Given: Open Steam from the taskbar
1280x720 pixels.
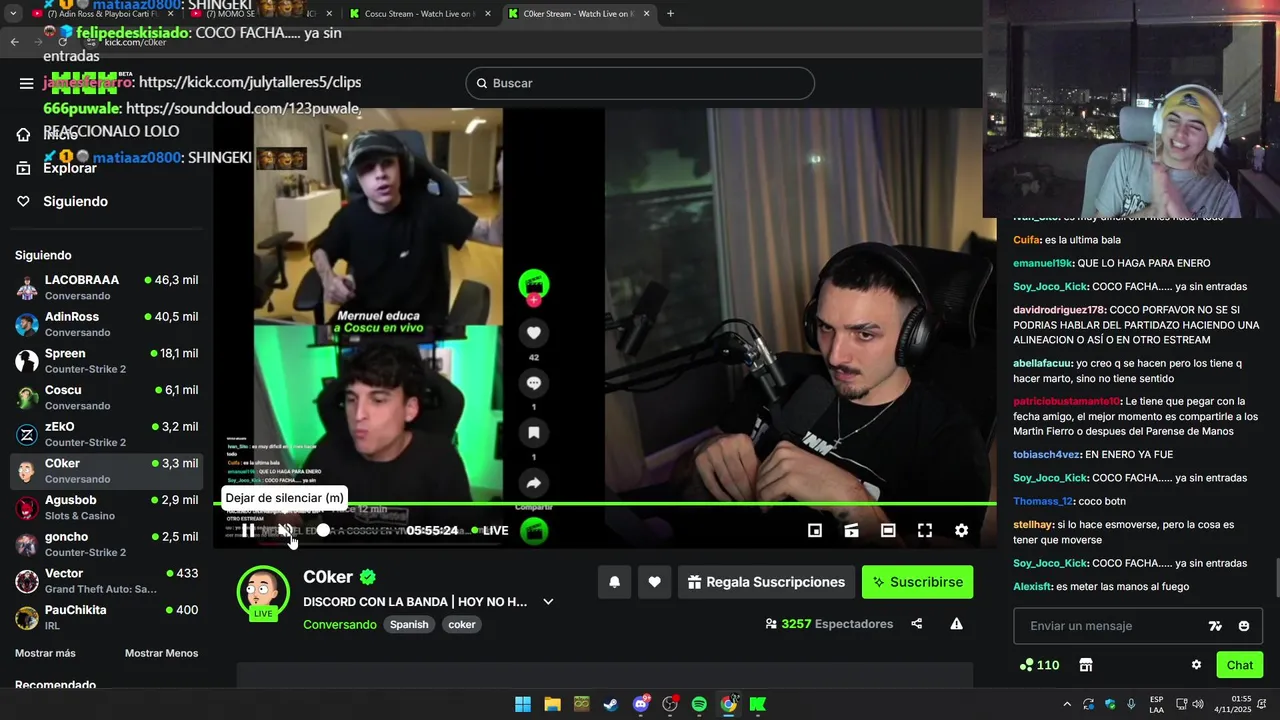Looking at the screenshot, I should coord(611,704).
